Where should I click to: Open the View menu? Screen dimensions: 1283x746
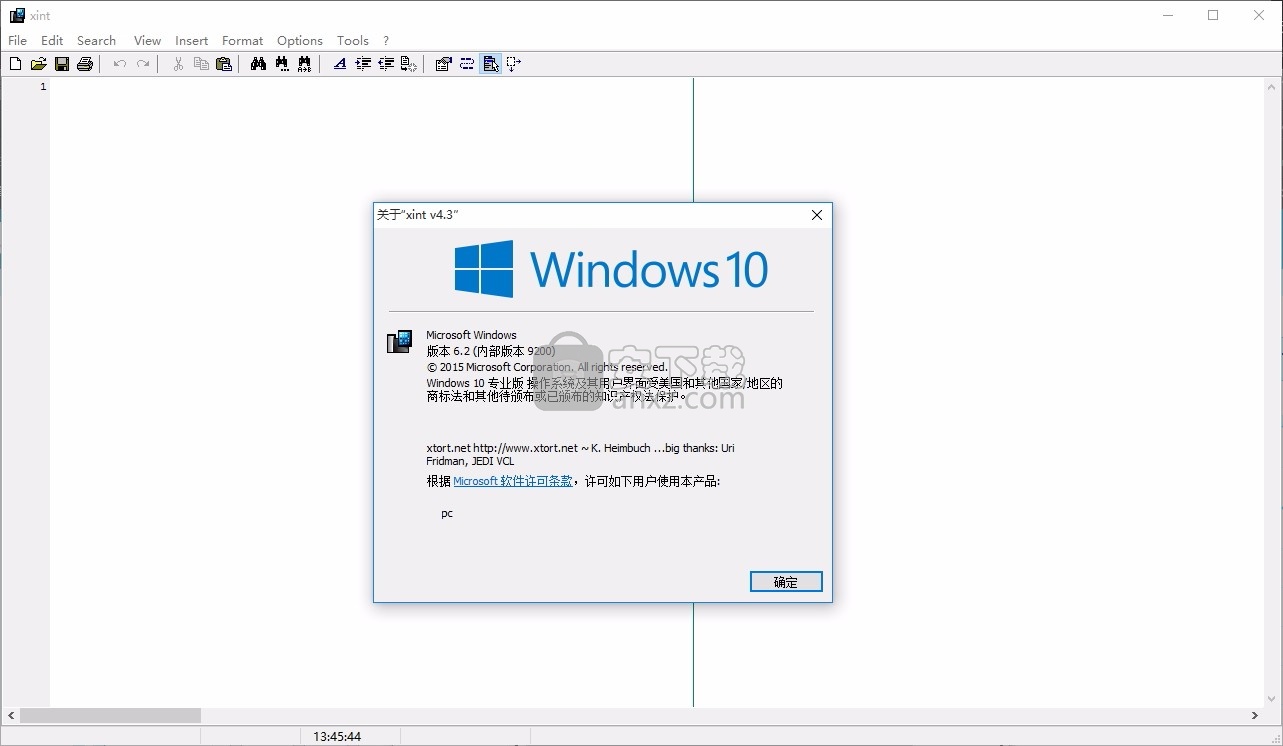pos(147,41)
